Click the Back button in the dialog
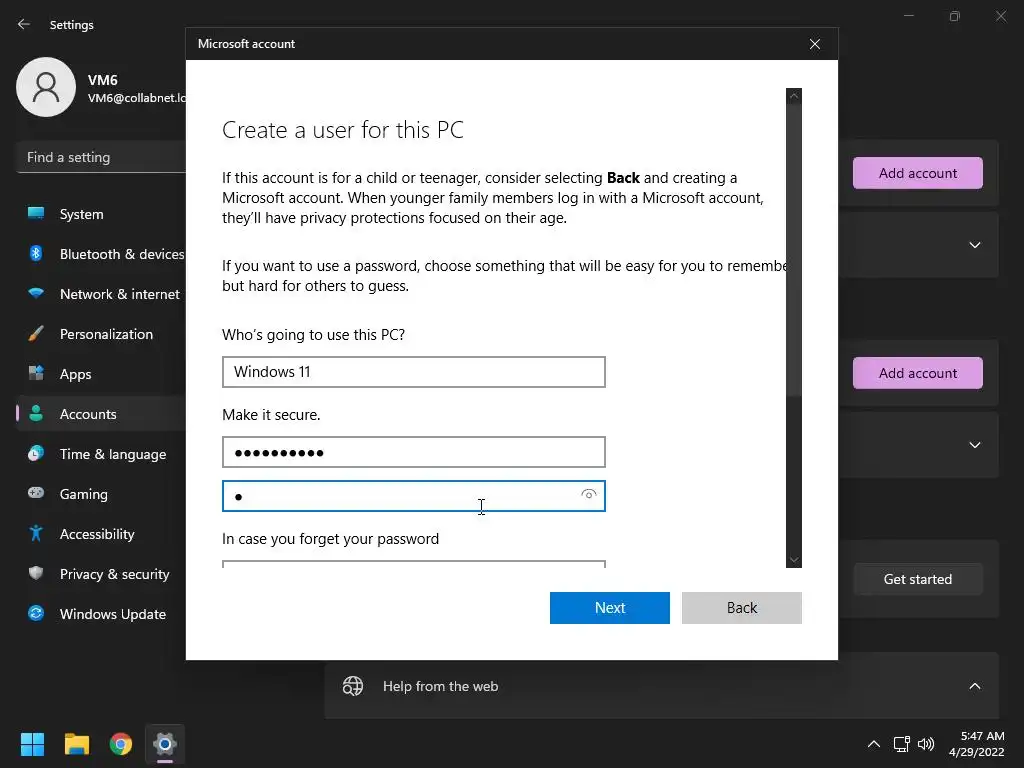The height and width of the screenshot is (768, 1024). point(741,607)
